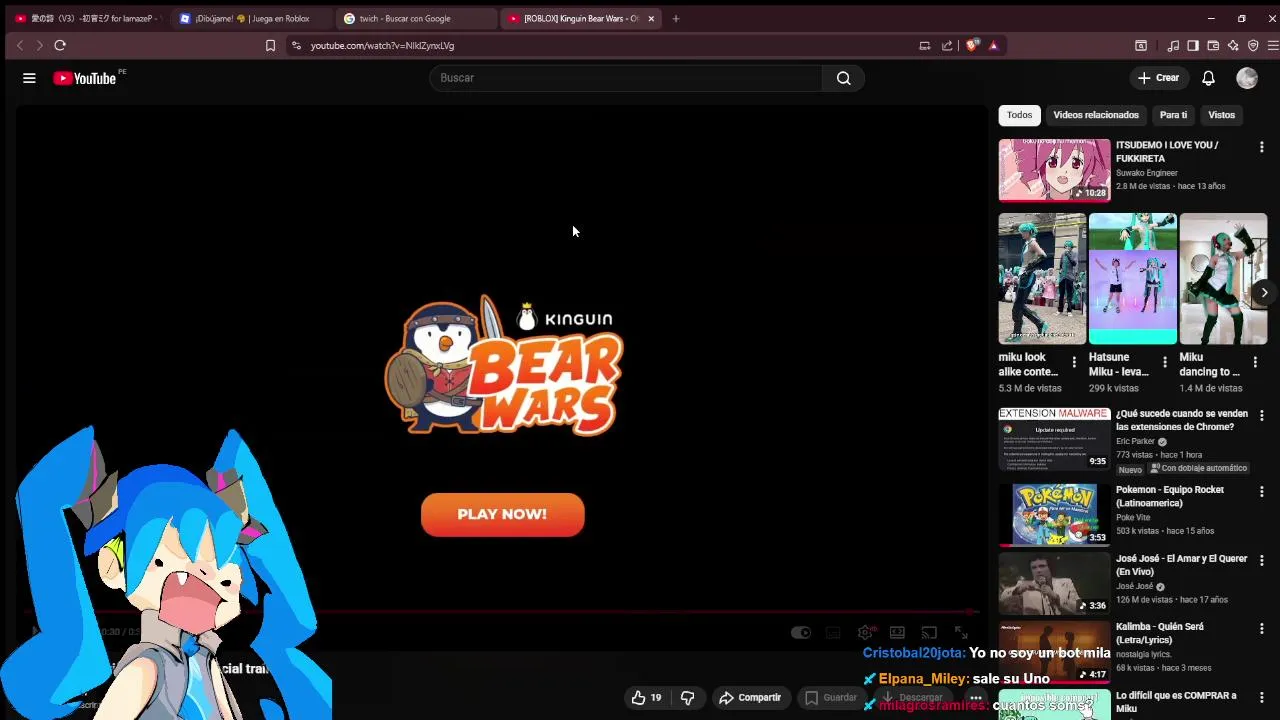Open the browser main hamburger menu

click(x=1272, y=45)
